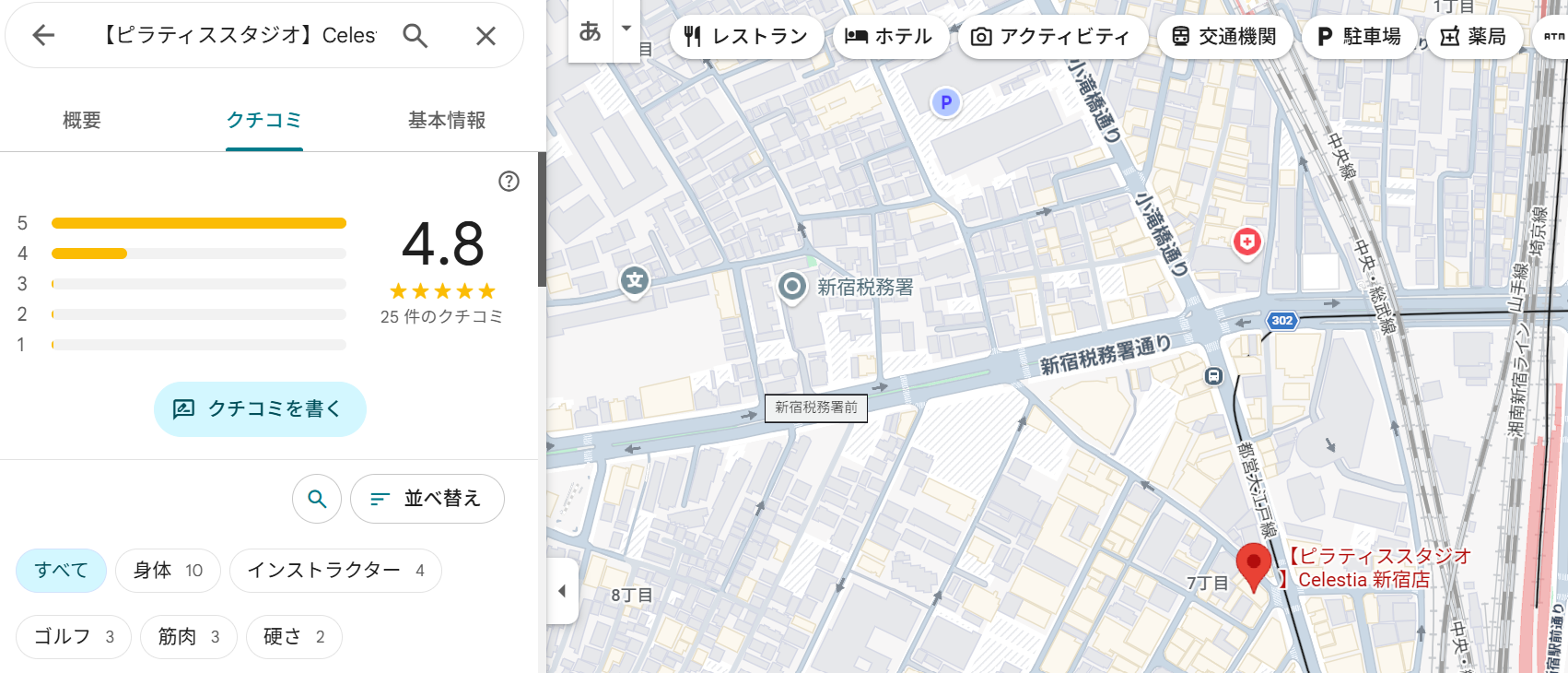Screen dimensions: 1568x673
Task: Clear the search with the X icon
Action: pyautogui.click(x=486, y=36)
